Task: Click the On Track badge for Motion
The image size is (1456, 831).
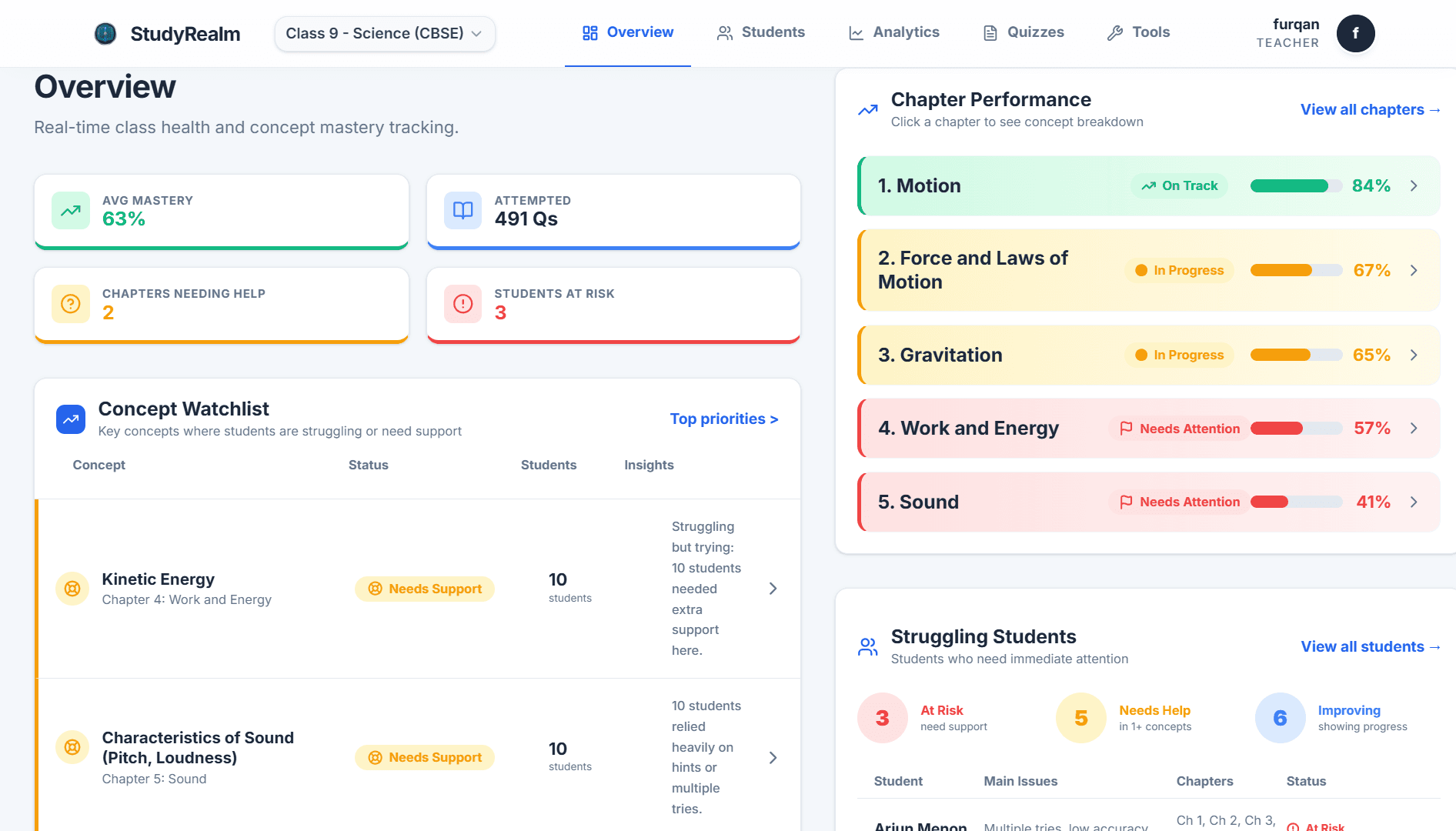Action: (x=1180, y=185)
